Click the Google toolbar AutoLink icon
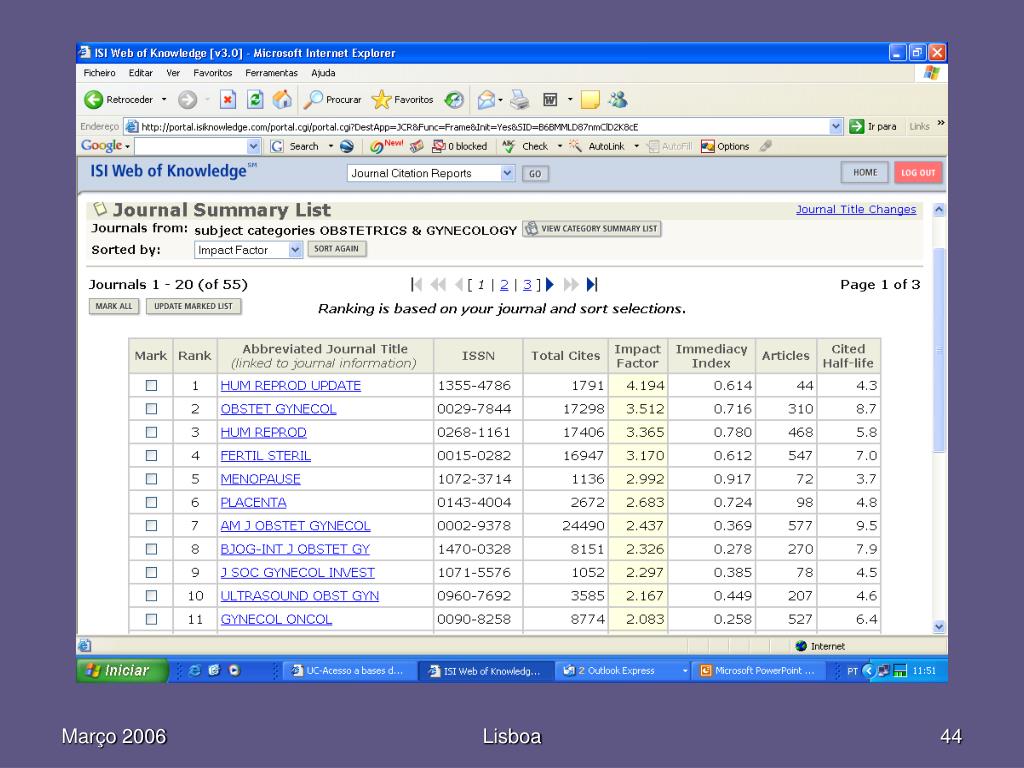Screen dimensions: 1024x768 [x=575, y=146]
